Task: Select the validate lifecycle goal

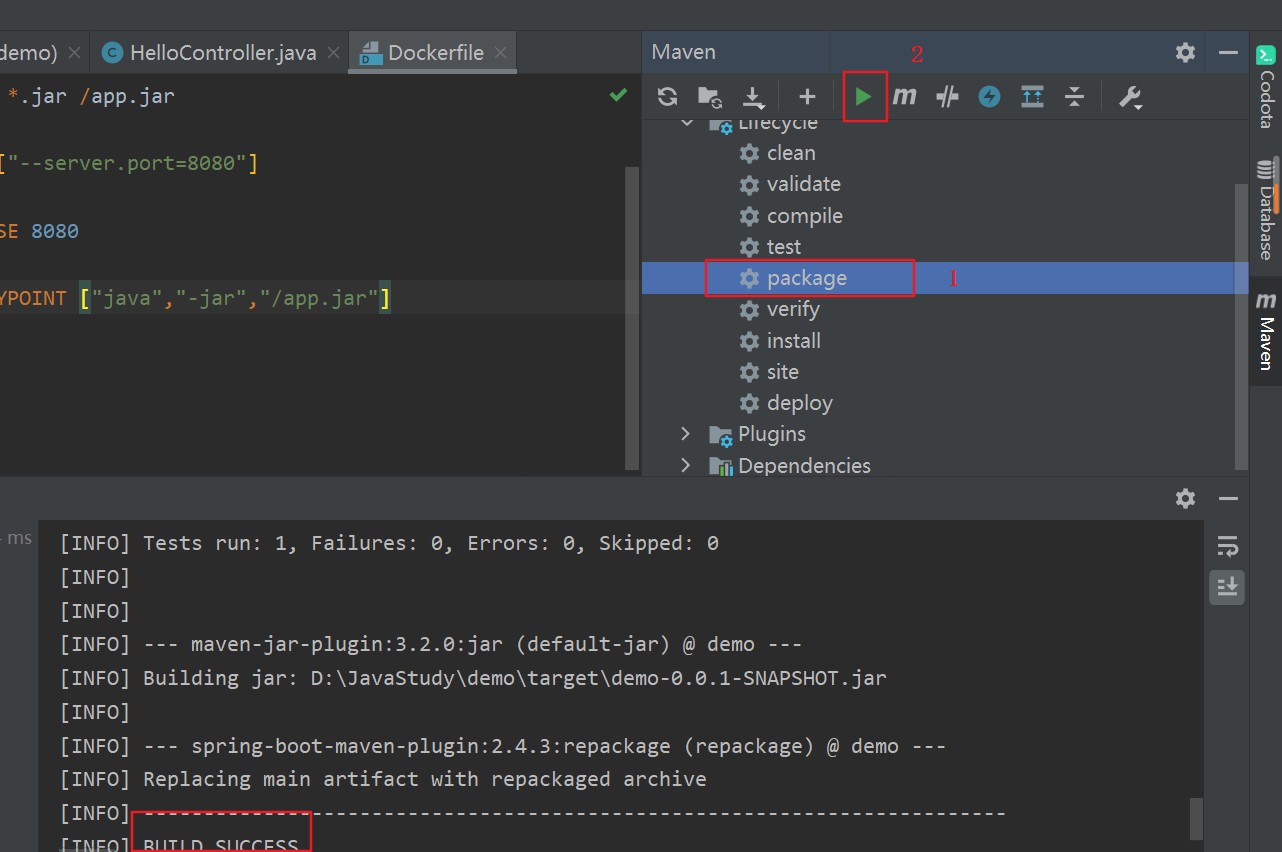Action: 803,184
